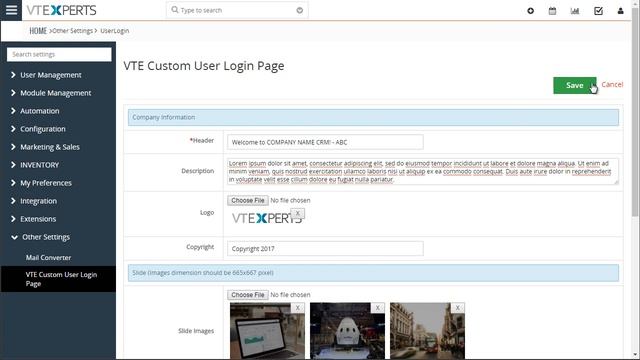Edit the Copyright field
Image resolution: width=640 pixels, height=360 pixels.
point(325,249)
